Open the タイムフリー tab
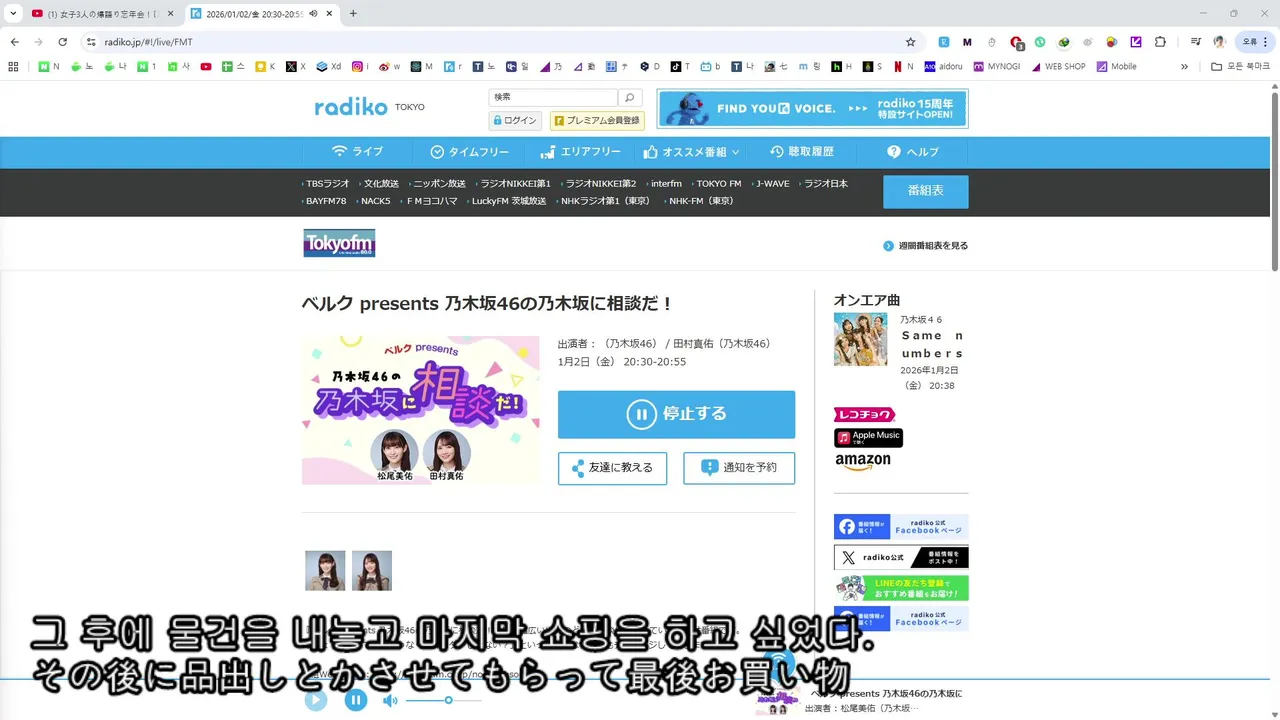The height and width of the screenshot is (720, 1280). pos(469,152)
